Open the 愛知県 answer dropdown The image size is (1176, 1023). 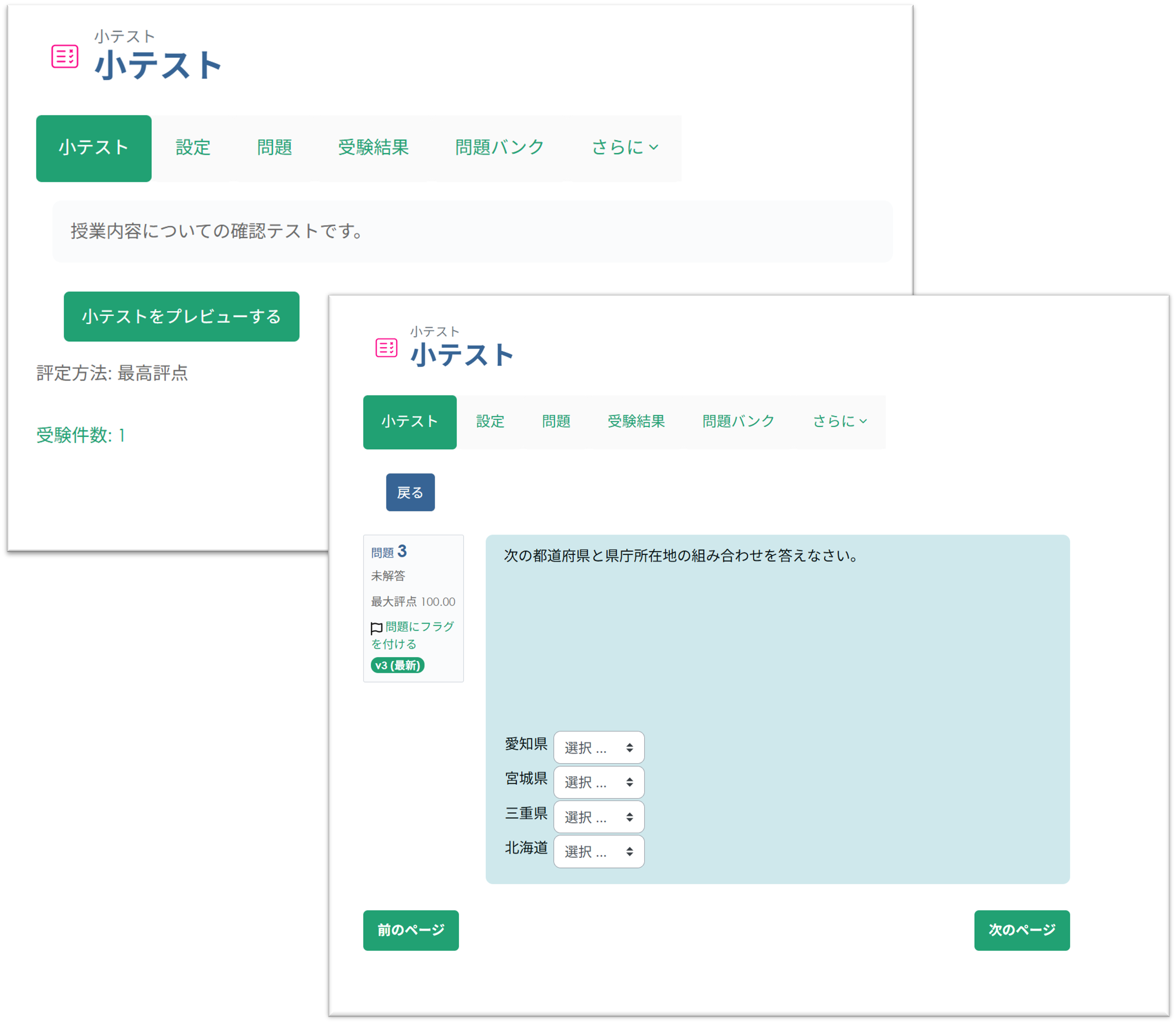pos(598,747)
